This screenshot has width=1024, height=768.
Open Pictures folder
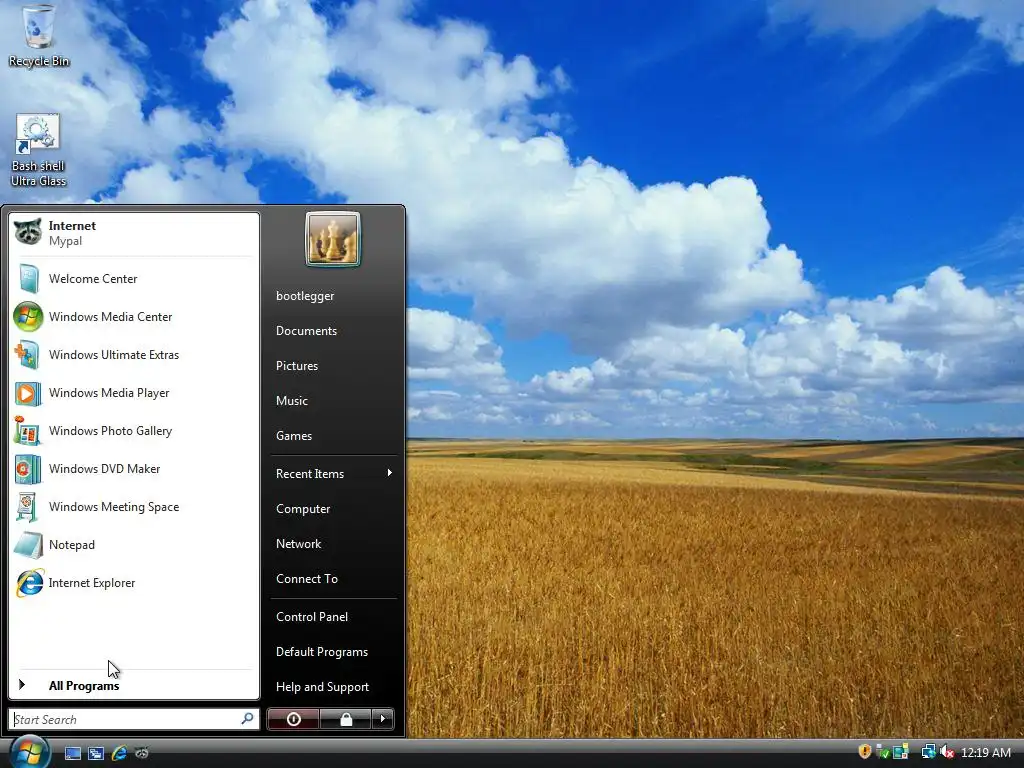click(x=333, y=366)
